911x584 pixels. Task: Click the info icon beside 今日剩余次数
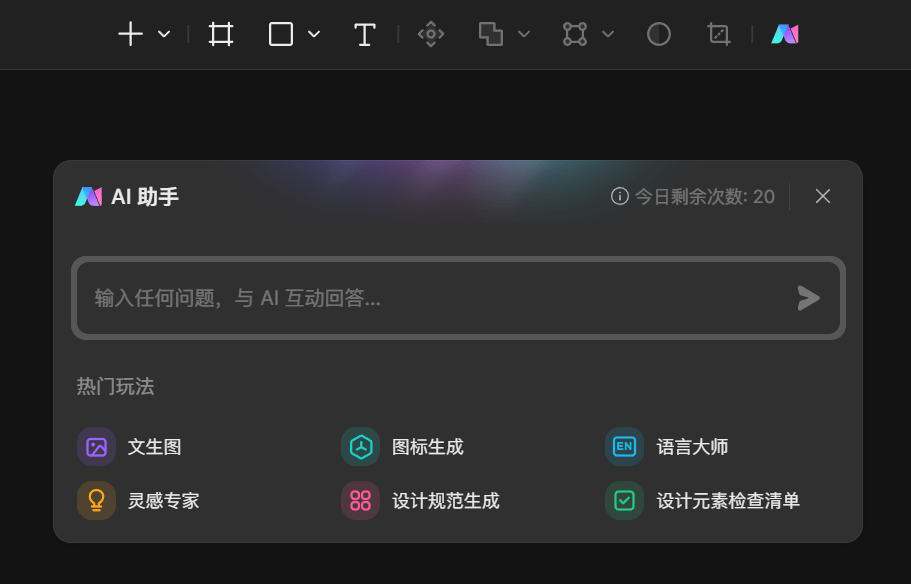(x=620, y=196)
